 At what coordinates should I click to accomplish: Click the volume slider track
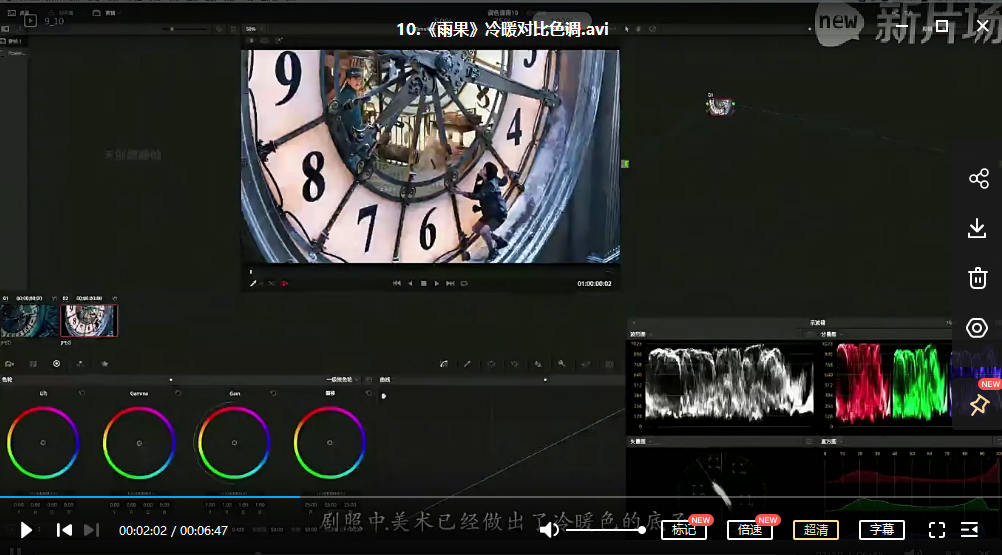[604, 530]
